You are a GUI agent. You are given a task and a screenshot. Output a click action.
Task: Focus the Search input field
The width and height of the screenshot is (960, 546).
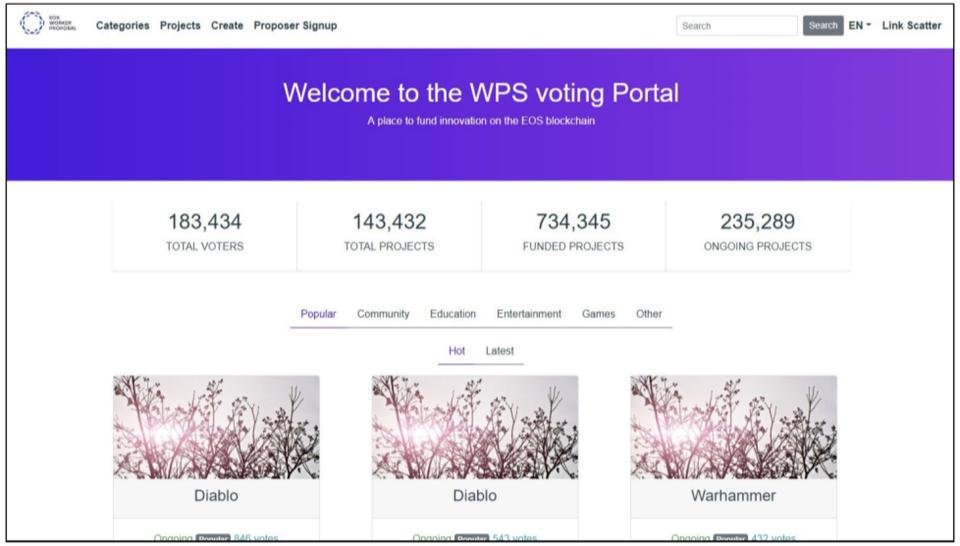click(737, 26)
